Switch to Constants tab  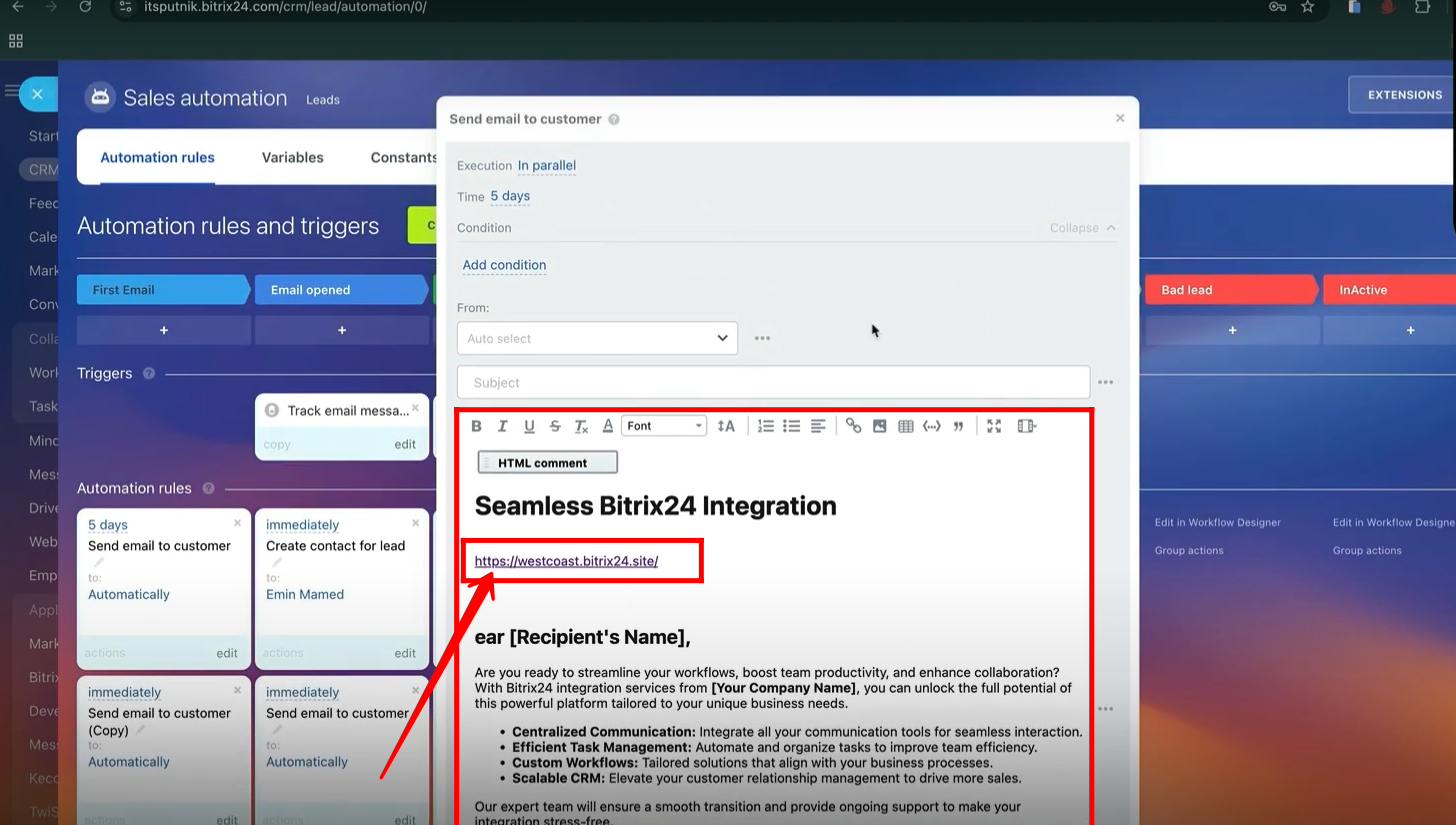point(404,157)
